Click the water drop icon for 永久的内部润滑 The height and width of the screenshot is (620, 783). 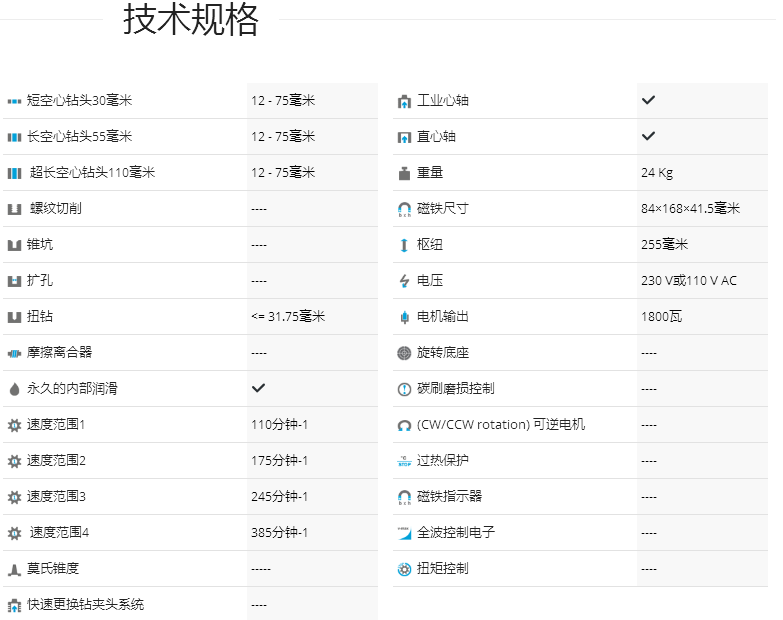[x=14, y=389]
